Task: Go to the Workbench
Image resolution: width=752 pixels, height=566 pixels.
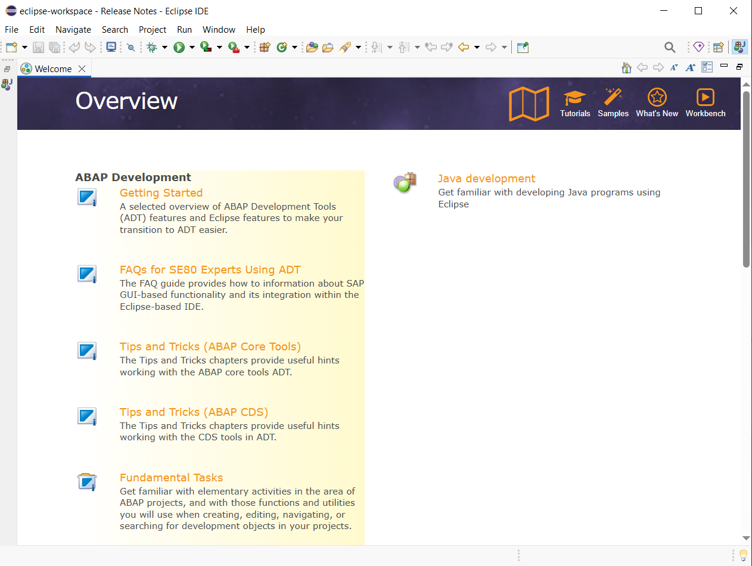Action: 705,103
